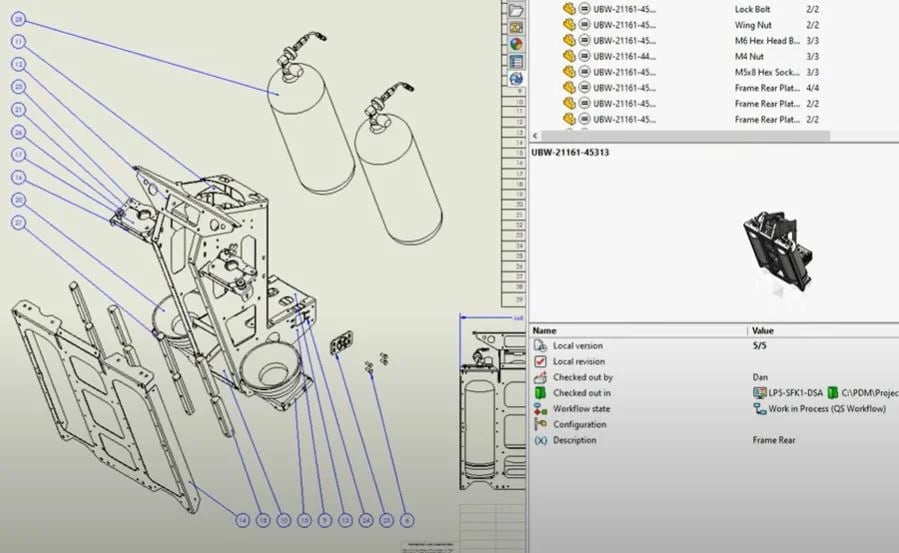
Task: Select balloon 8 in the drawing
Action: click(406, 520)
